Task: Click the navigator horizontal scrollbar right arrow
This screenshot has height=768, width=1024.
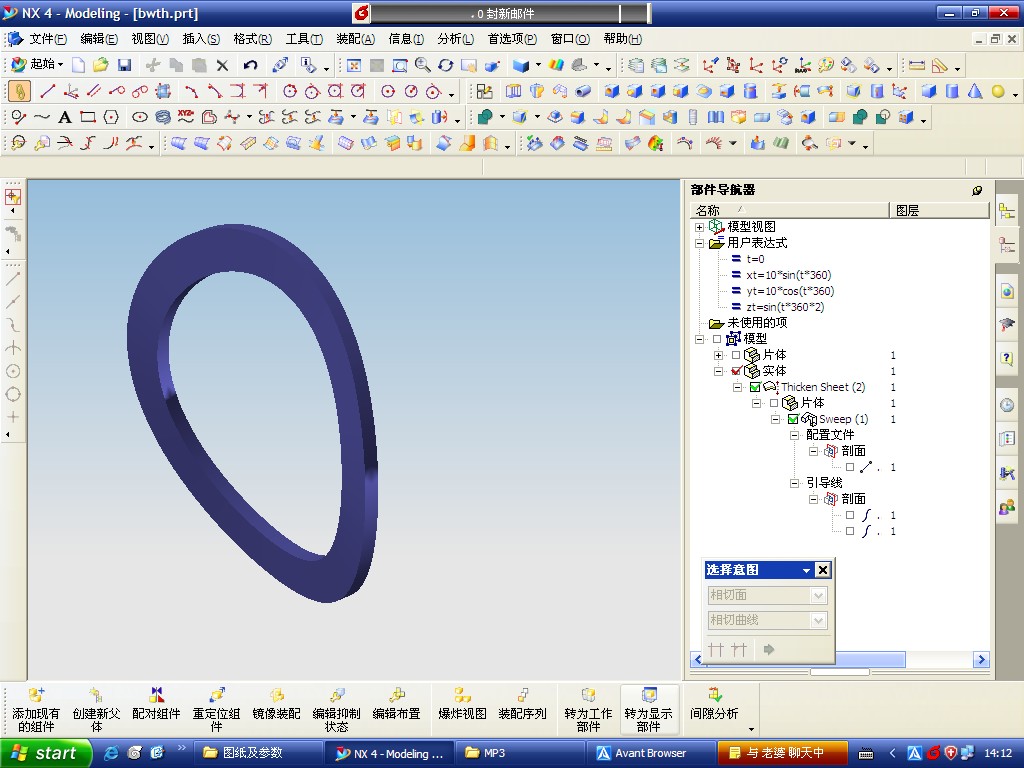Action: (x=981, y=660)
